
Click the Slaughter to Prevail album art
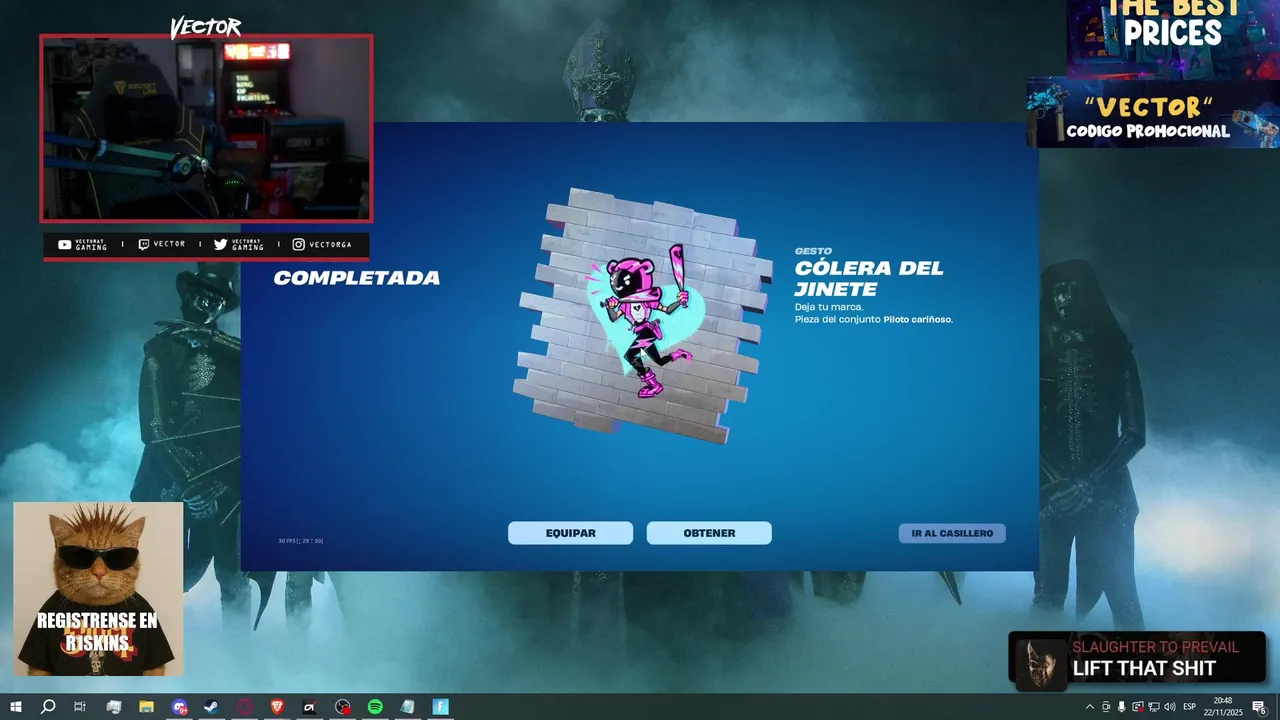click(1042, 664)
